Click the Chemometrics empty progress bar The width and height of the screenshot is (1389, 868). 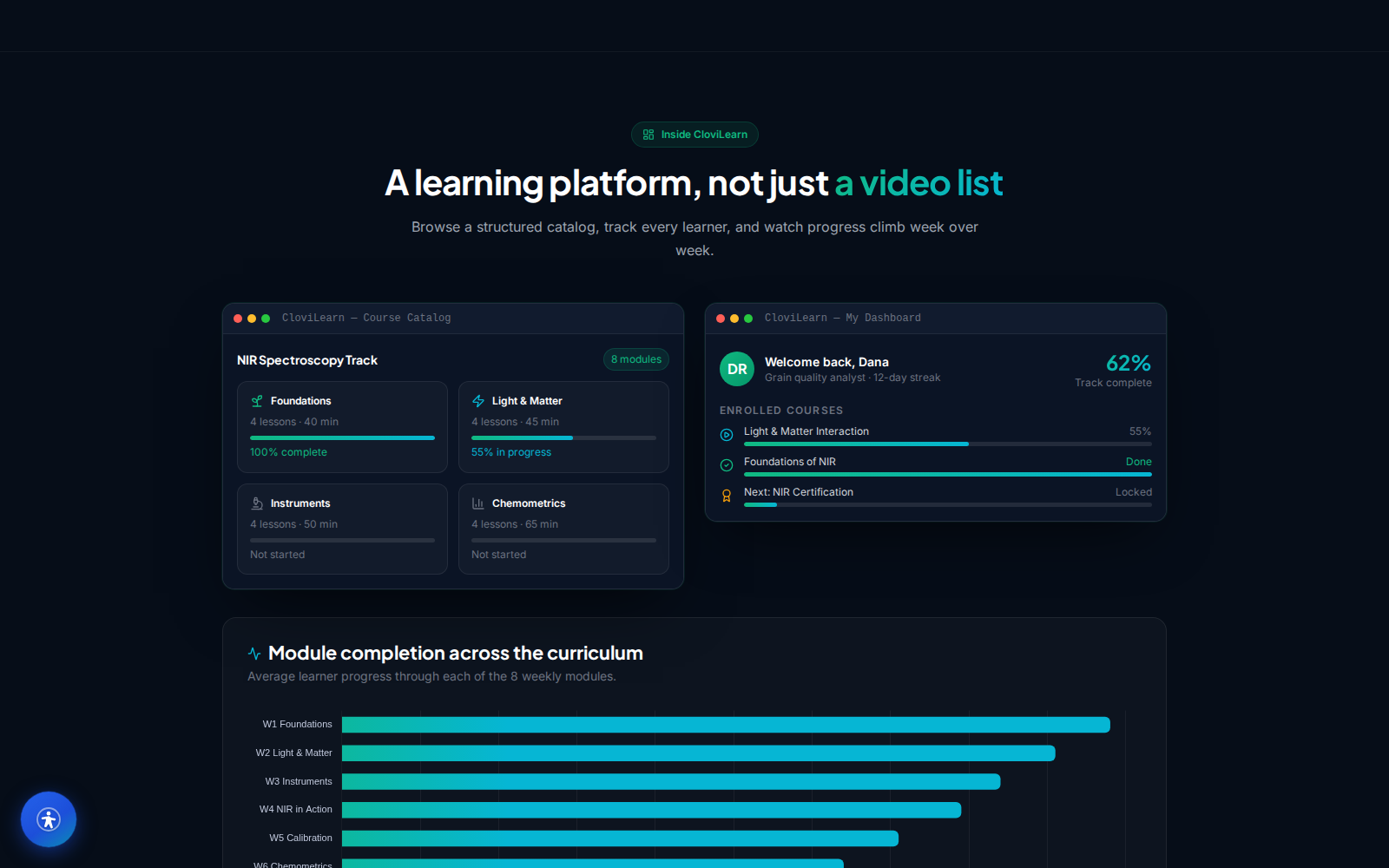[x=563, y=540]
